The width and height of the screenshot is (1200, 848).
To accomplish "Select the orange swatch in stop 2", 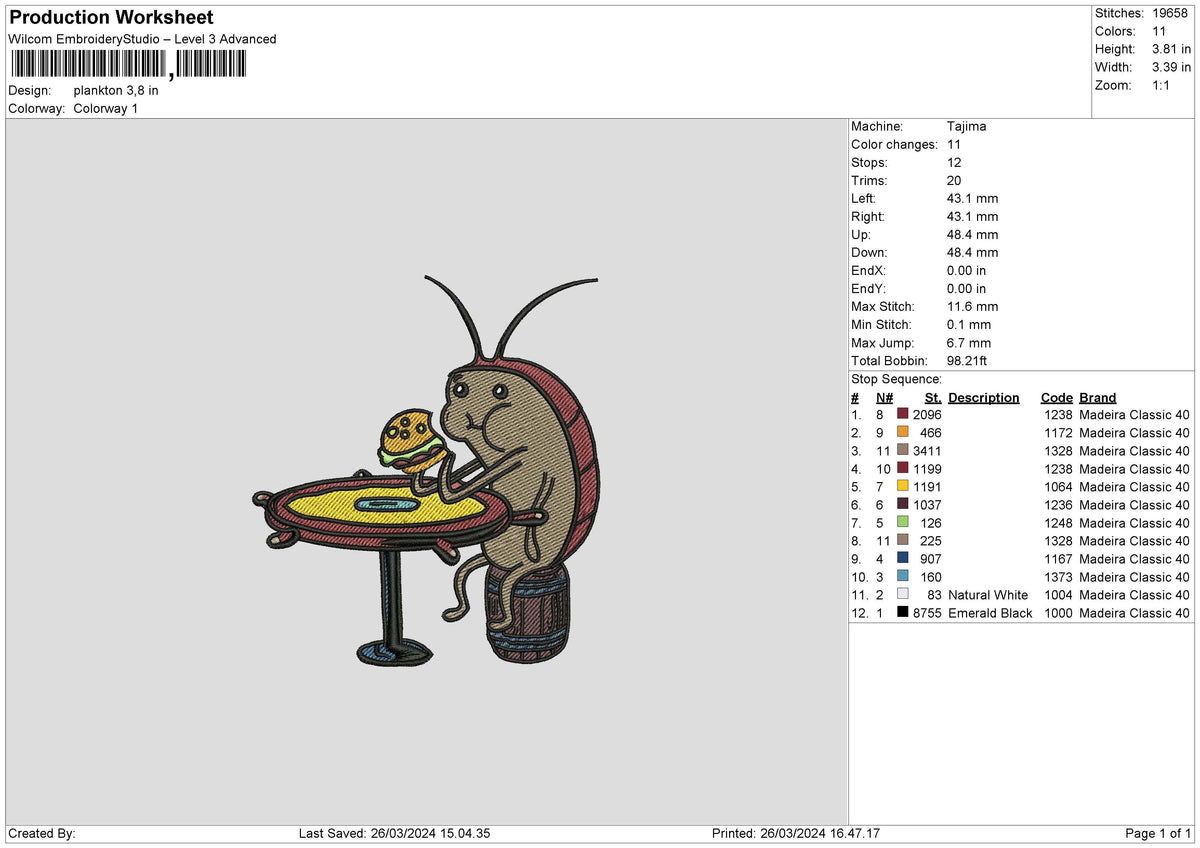I will tap(903, 432).
